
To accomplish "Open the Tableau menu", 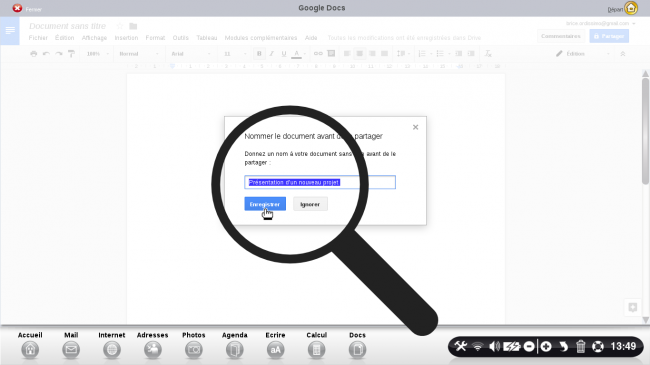I will click(x=207, y=38).
